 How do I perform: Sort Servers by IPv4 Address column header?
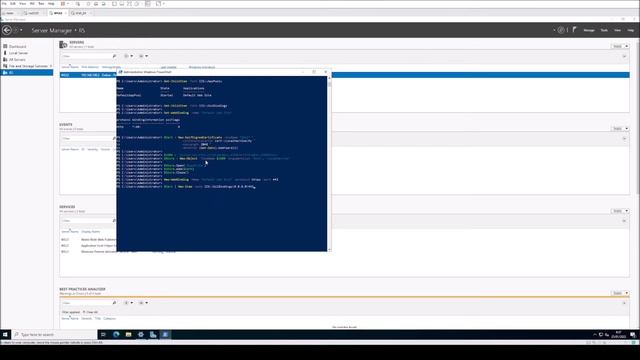click(x=90, y=67)
